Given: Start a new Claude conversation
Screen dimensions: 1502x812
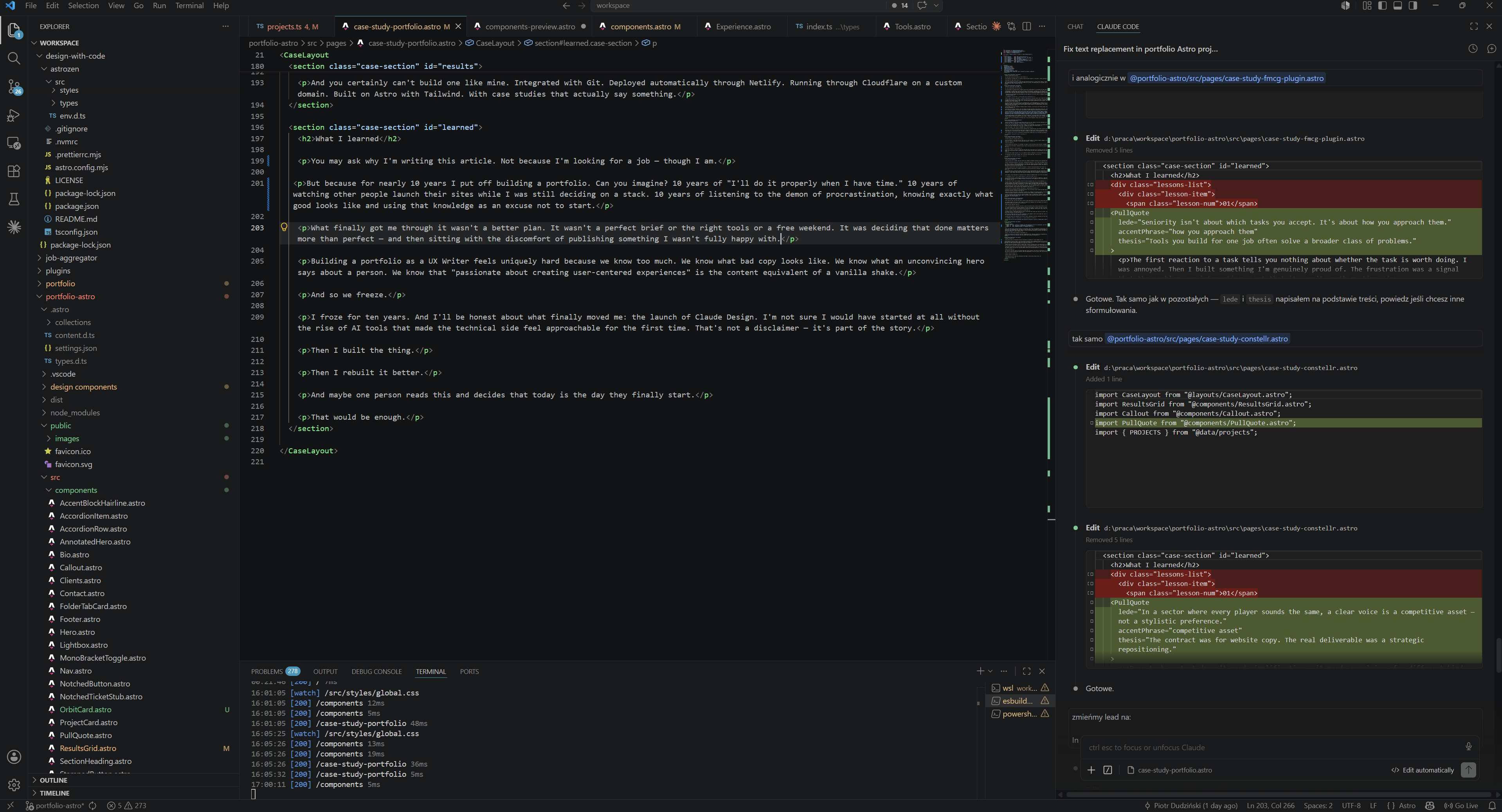Looking at the screenshot, I should (1491, 49).
